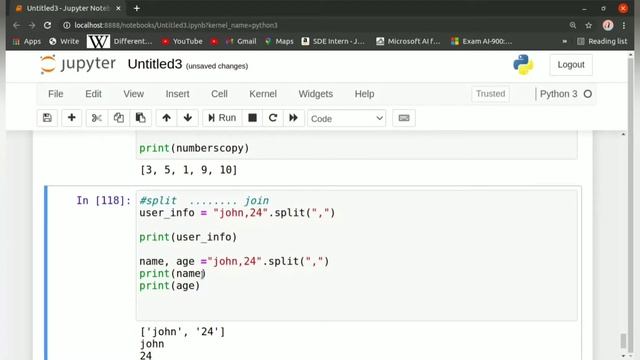
Task: Open the Gmail bookmark
Action: 241,41
